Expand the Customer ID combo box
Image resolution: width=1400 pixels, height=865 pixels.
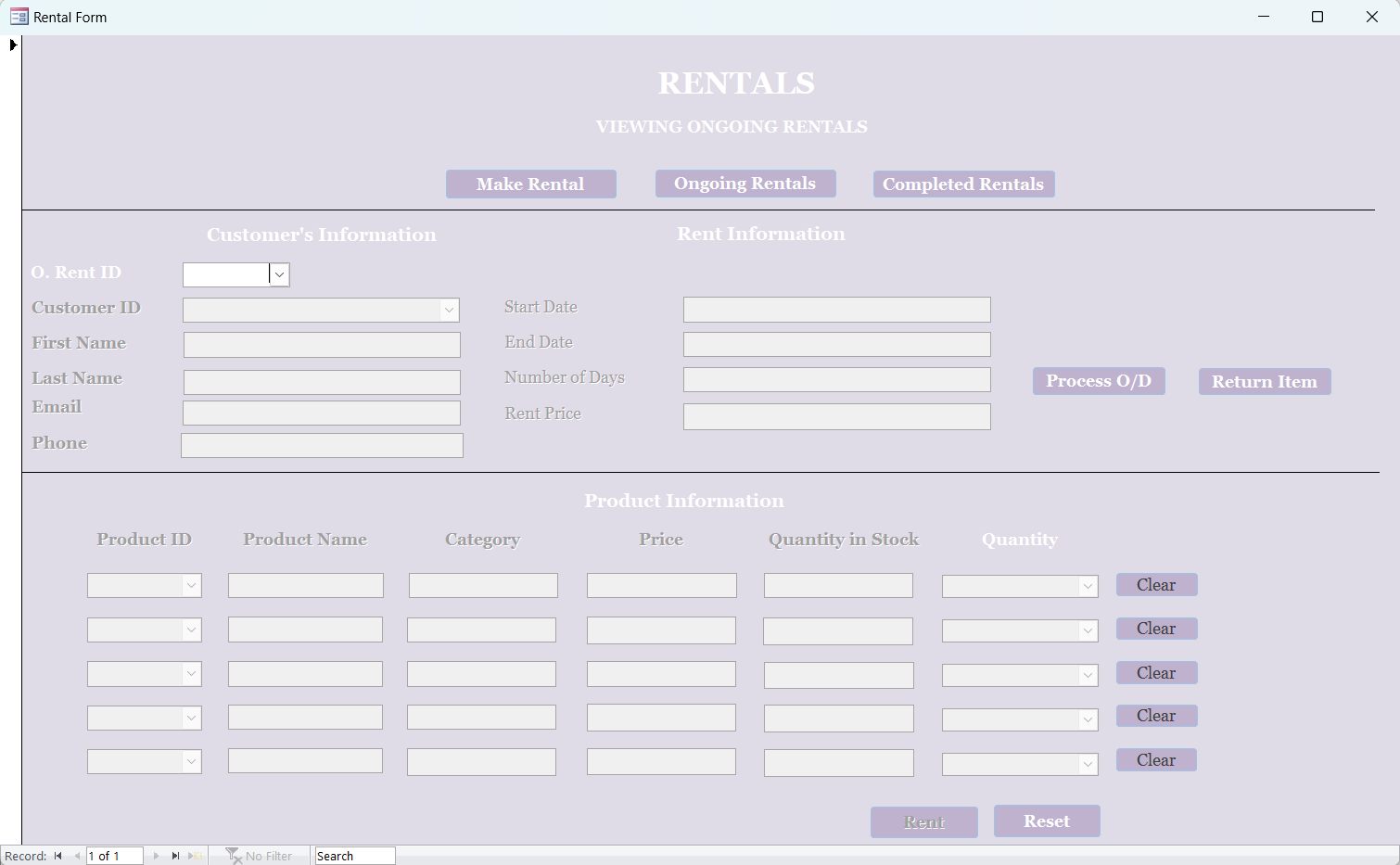coord(449,310)
